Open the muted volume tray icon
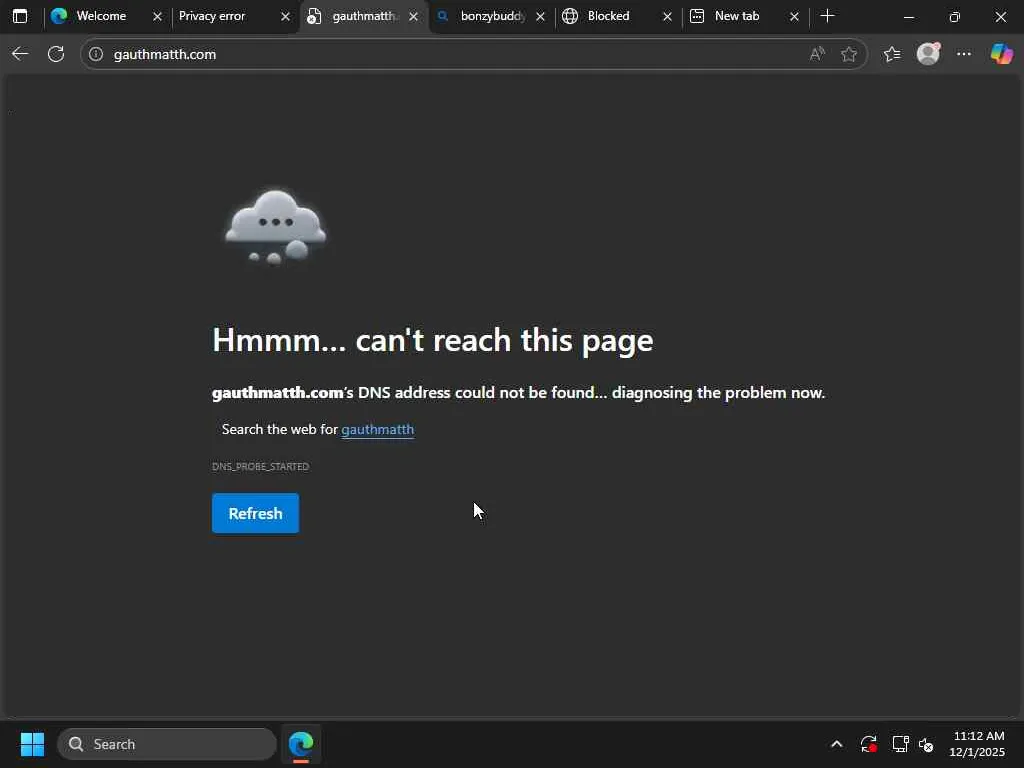1024x768 pixels. coord(926,744)
